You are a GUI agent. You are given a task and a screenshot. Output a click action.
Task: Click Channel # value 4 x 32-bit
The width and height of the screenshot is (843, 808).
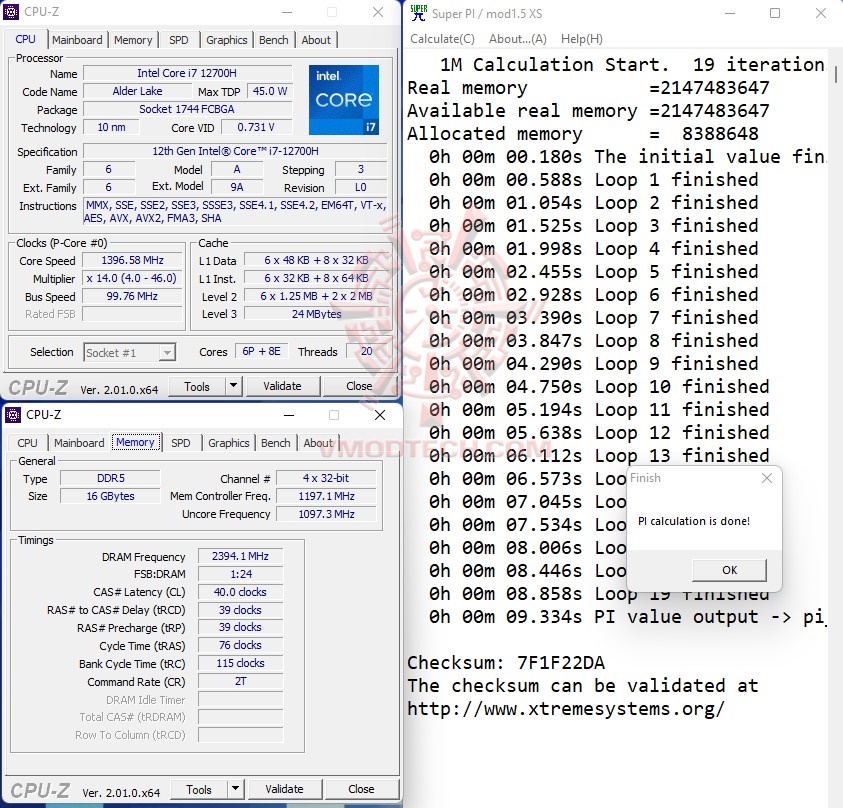coord(326,478)
